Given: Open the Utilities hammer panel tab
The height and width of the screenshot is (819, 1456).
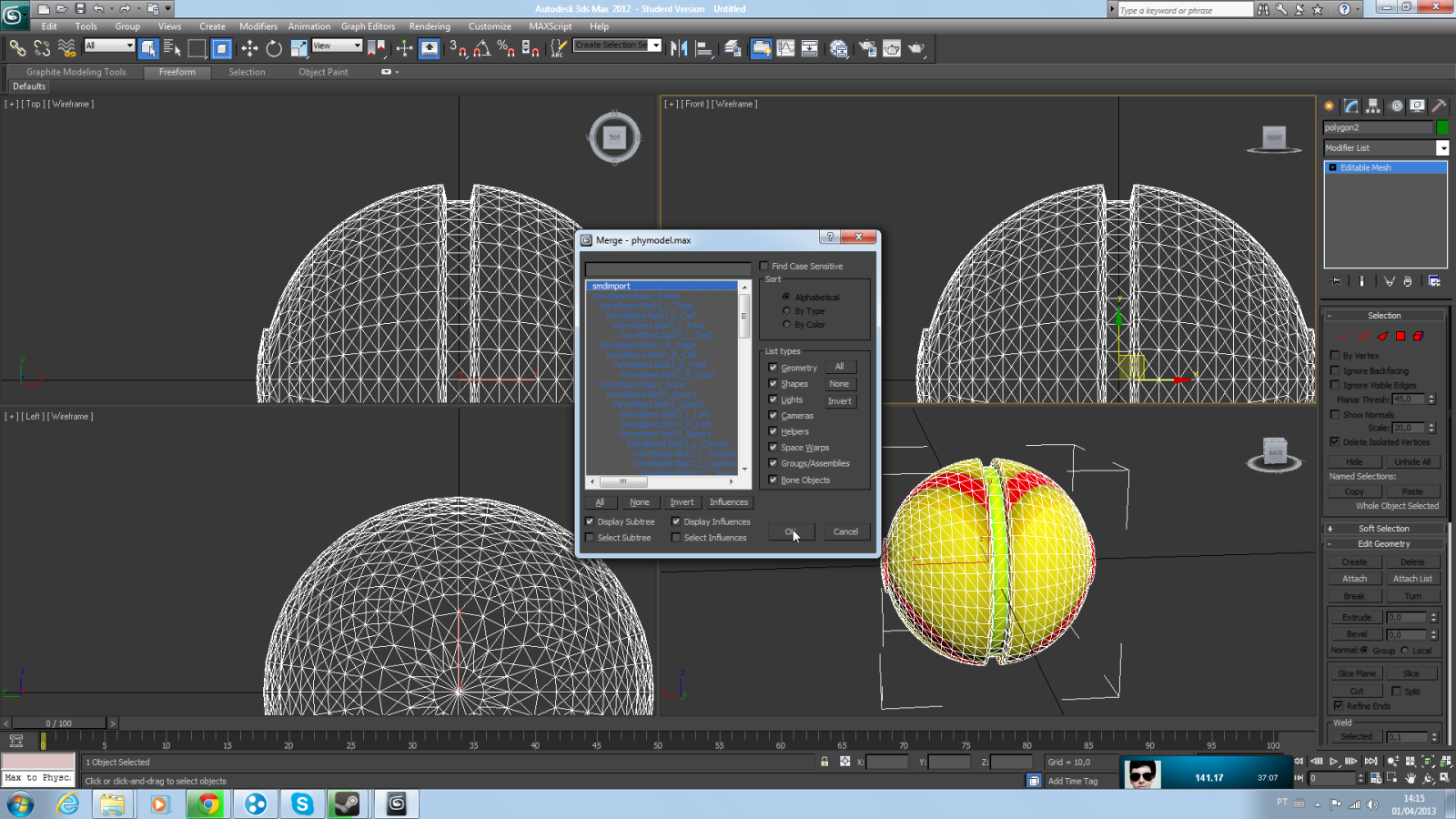Looking at the screenshot, I should [1439, 106].
